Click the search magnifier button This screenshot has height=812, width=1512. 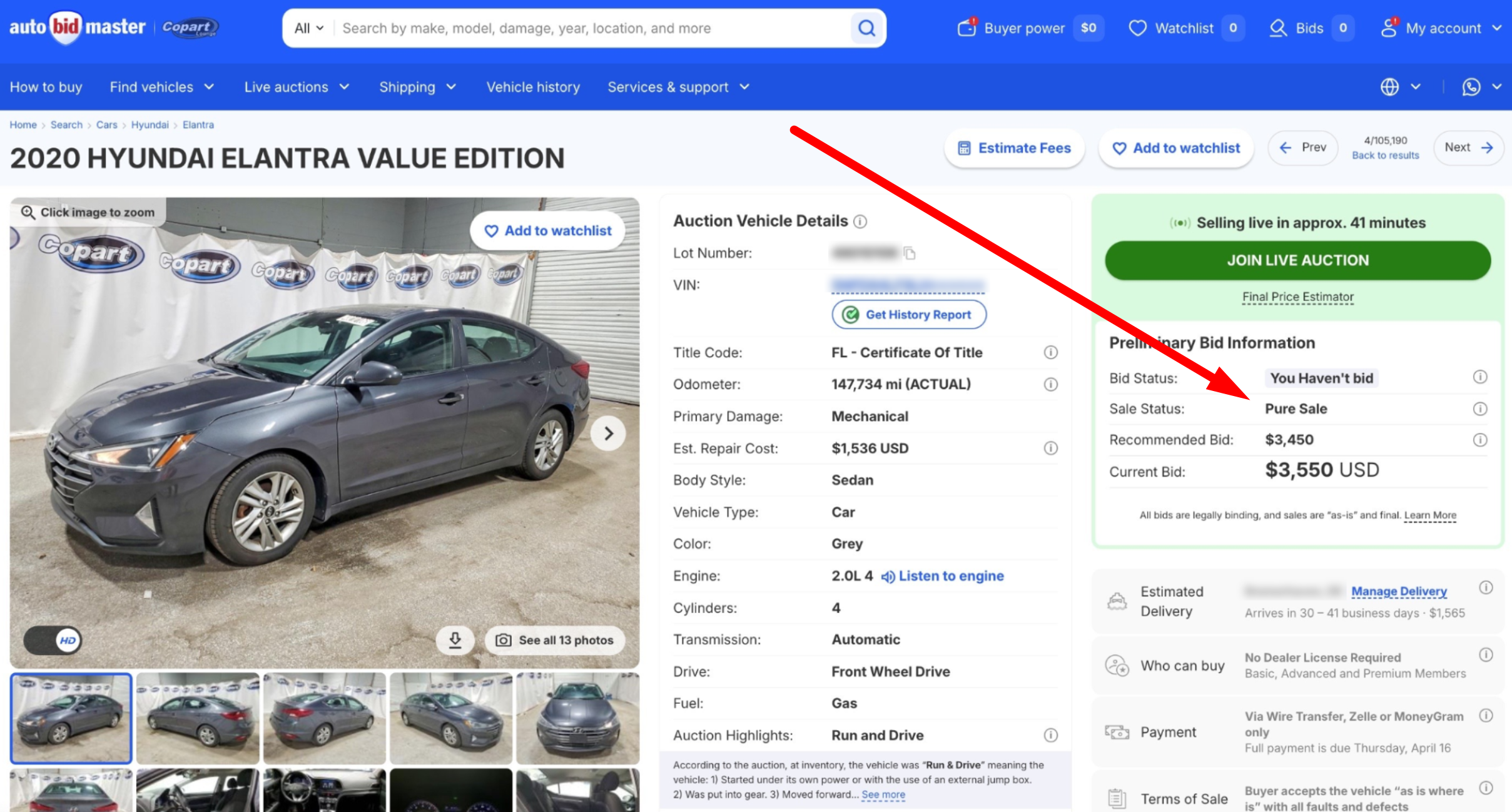click(866, 28)
